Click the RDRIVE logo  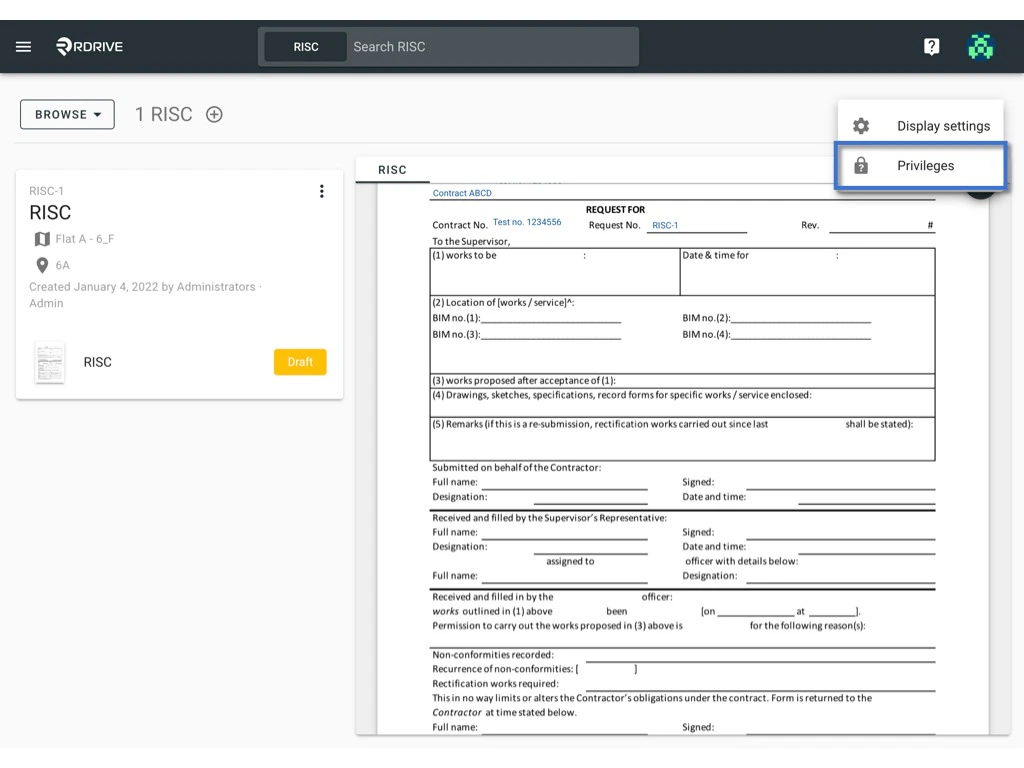pyautogui.click(x=89, y=46)
